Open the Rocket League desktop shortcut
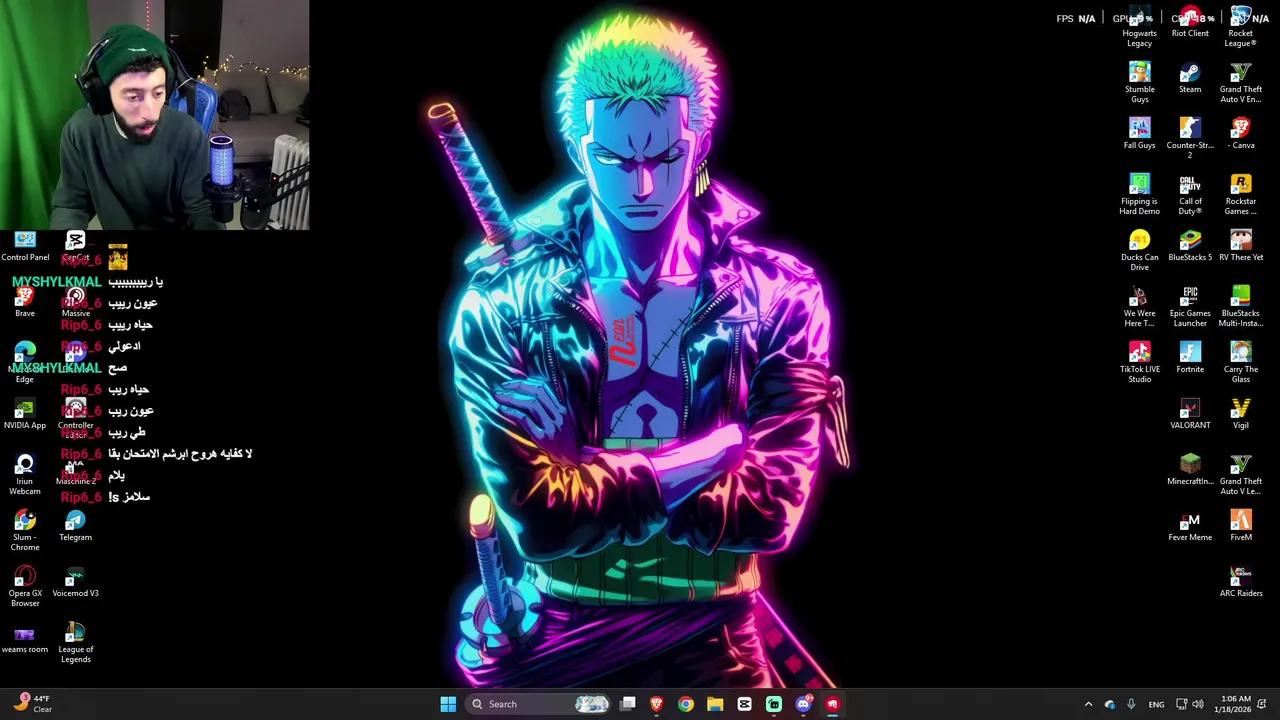The width and height of the screenshot is (1280, 720). (x=1240, y=27)
